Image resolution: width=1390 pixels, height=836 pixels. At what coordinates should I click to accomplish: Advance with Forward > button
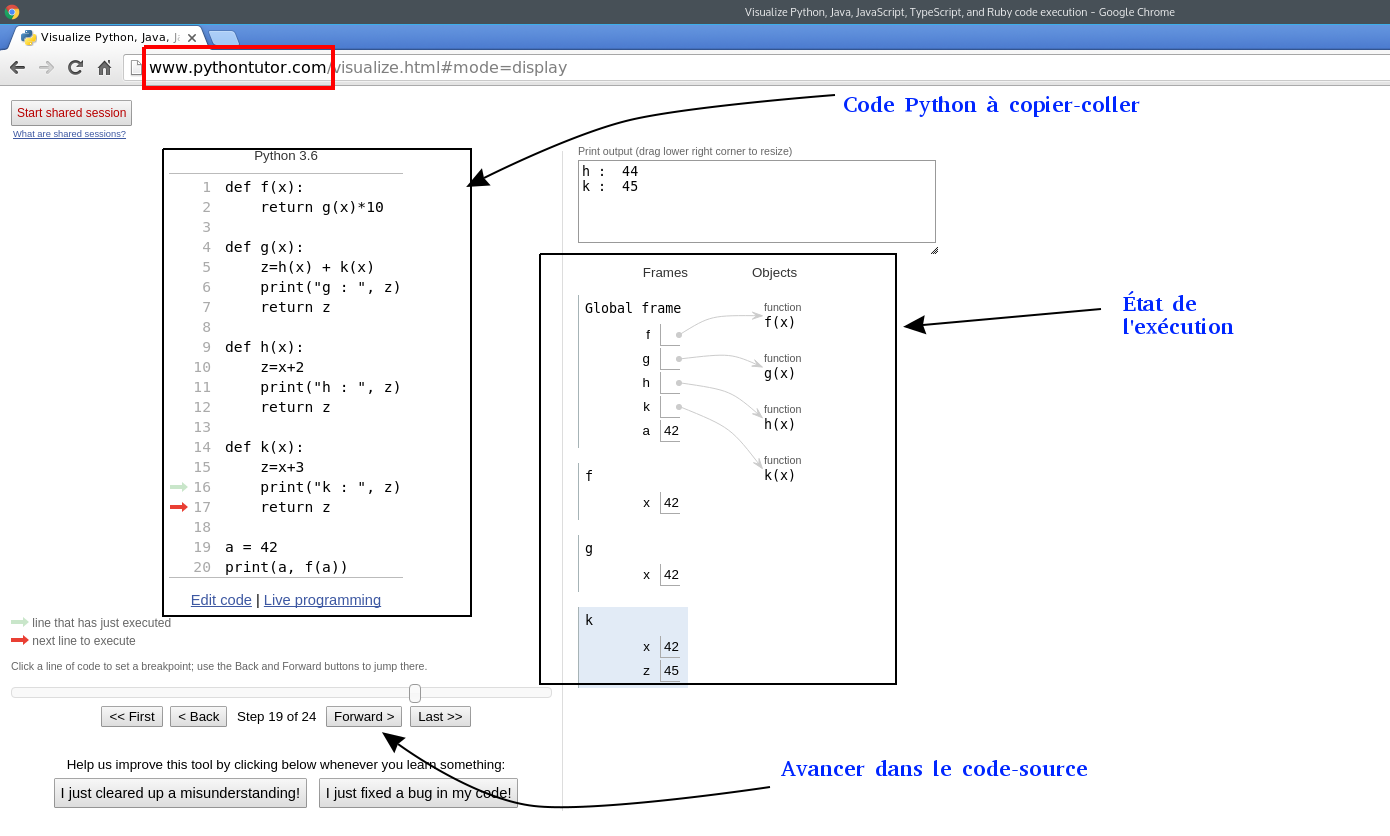(364, 716)
